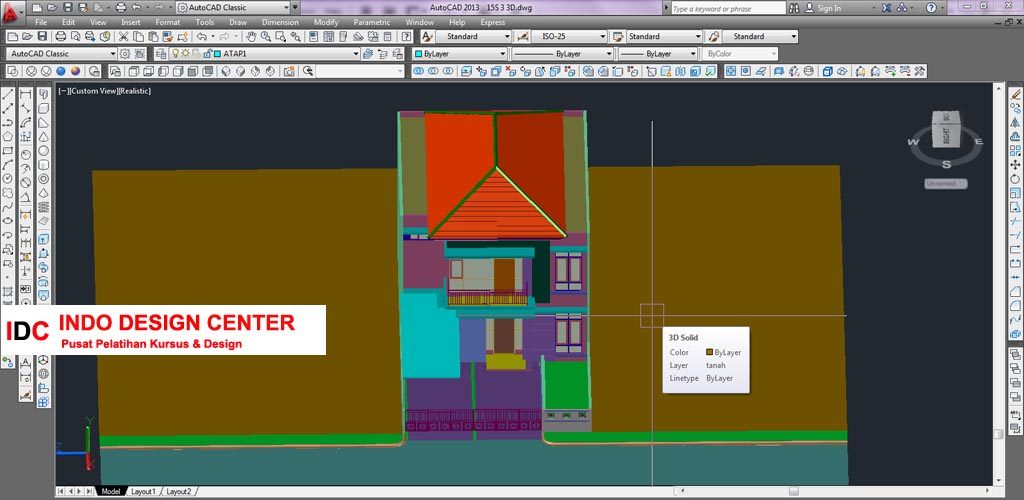Select the Helix modeling tool
1024x500 pixels.
coord(43,206)
